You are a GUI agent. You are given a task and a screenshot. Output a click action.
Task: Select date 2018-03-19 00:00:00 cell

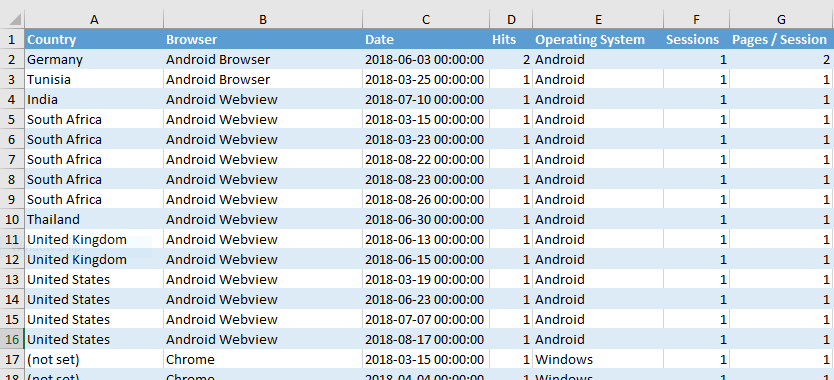[426, 279]
